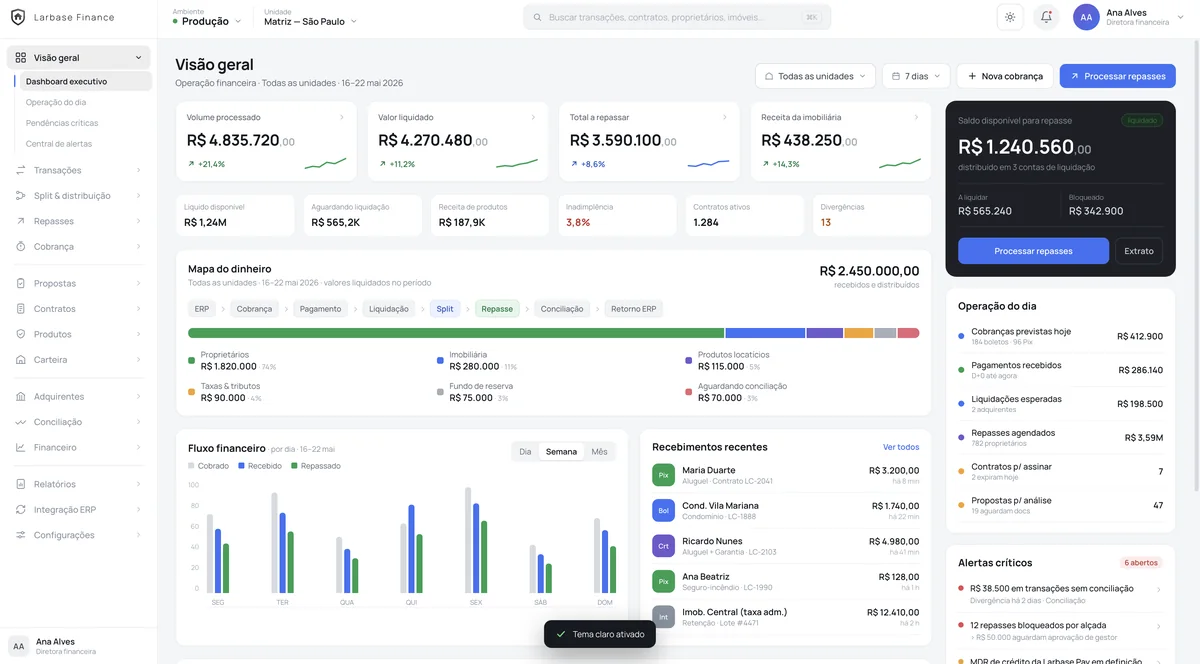Click the Ana Alves profile in sidebar footer
Viewport: 1200px width, 664px height.
click(x=78, y=646)
